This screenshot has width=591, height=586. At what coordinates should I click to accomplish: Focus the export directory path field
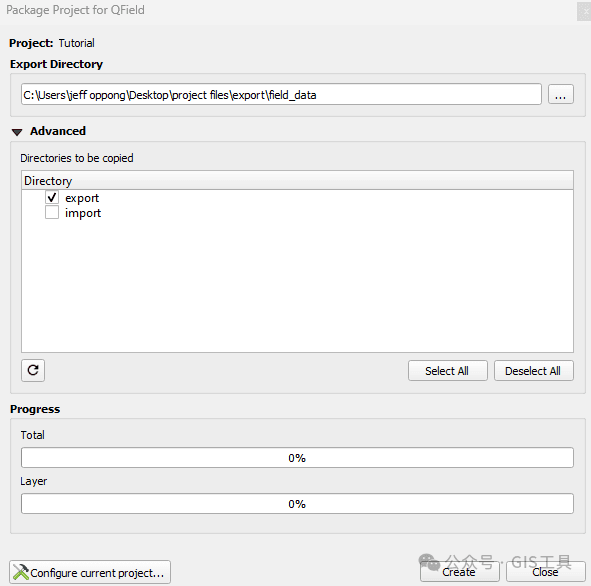[281, 94]
